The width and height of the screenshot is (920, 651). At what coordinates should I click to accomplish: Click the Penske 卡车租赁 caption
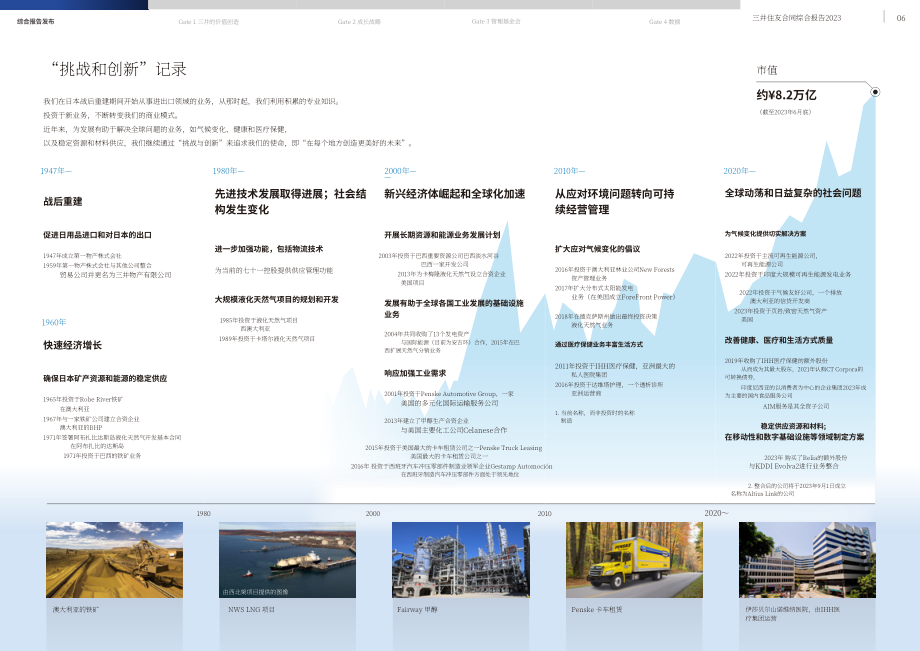pos(597,610)
